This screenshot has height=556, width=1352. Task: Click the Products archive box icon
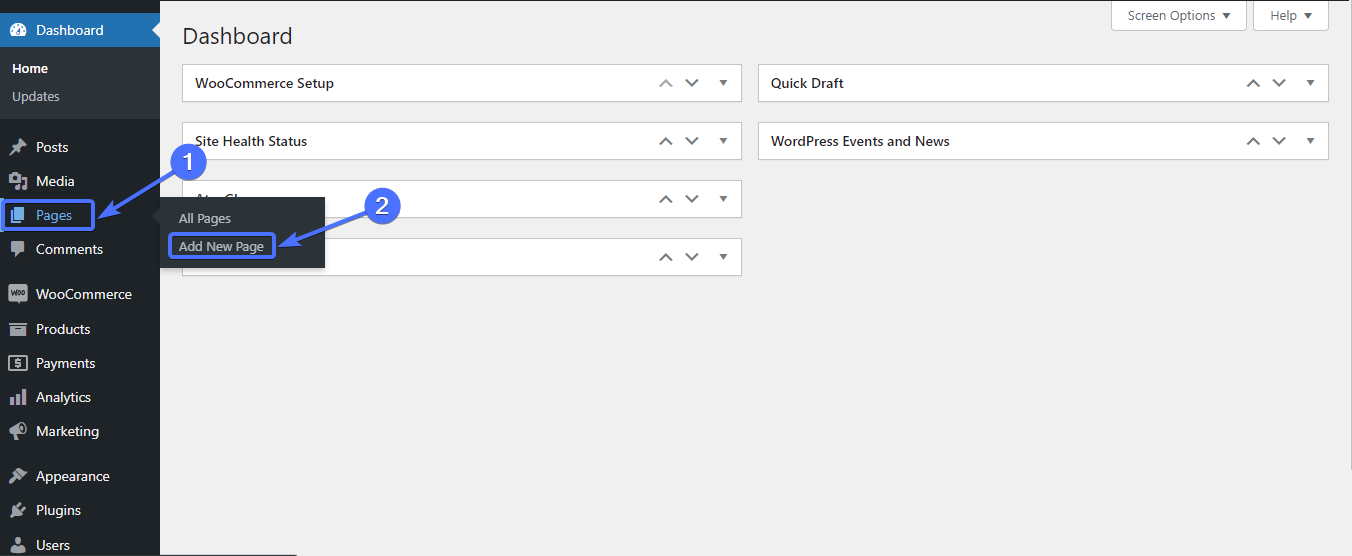coord(18,329)
